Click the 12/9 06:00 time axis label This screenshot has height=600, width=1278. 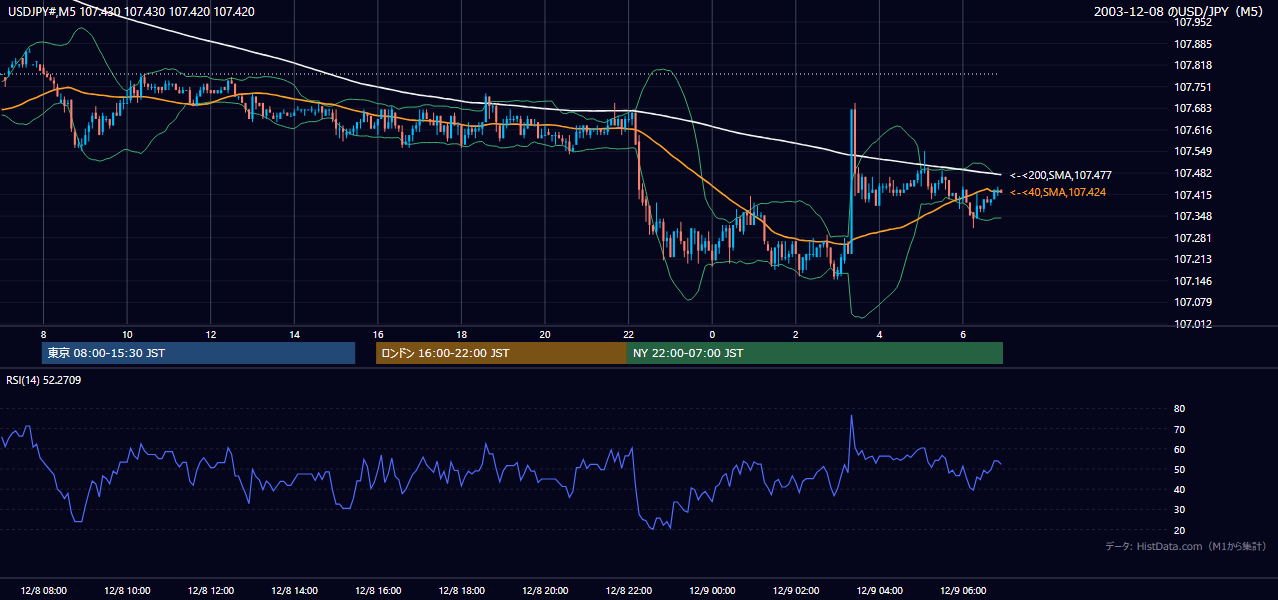[x=963, y=591]
